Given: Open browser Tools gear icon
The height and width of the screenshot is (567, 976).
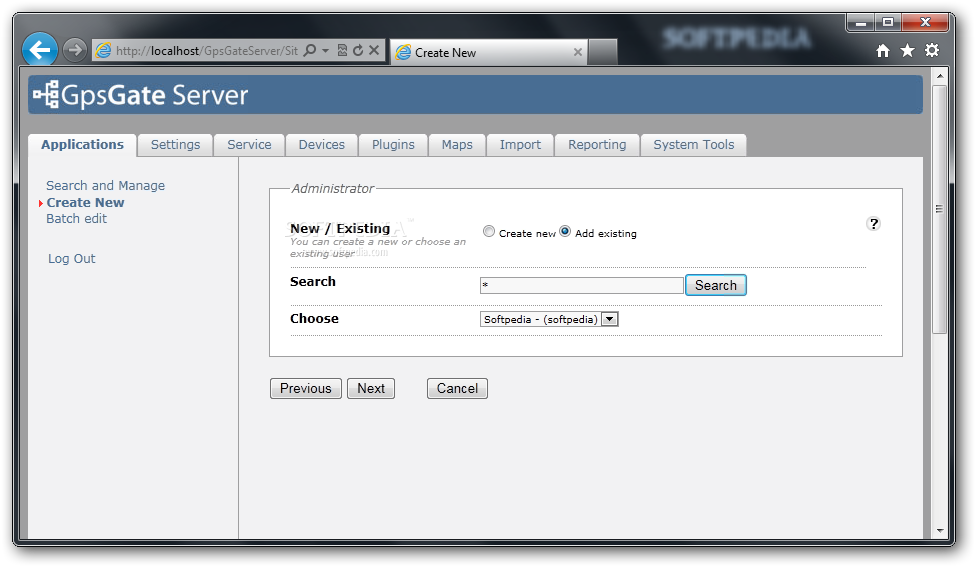Looking at the screenshot, I should [932, 50].
